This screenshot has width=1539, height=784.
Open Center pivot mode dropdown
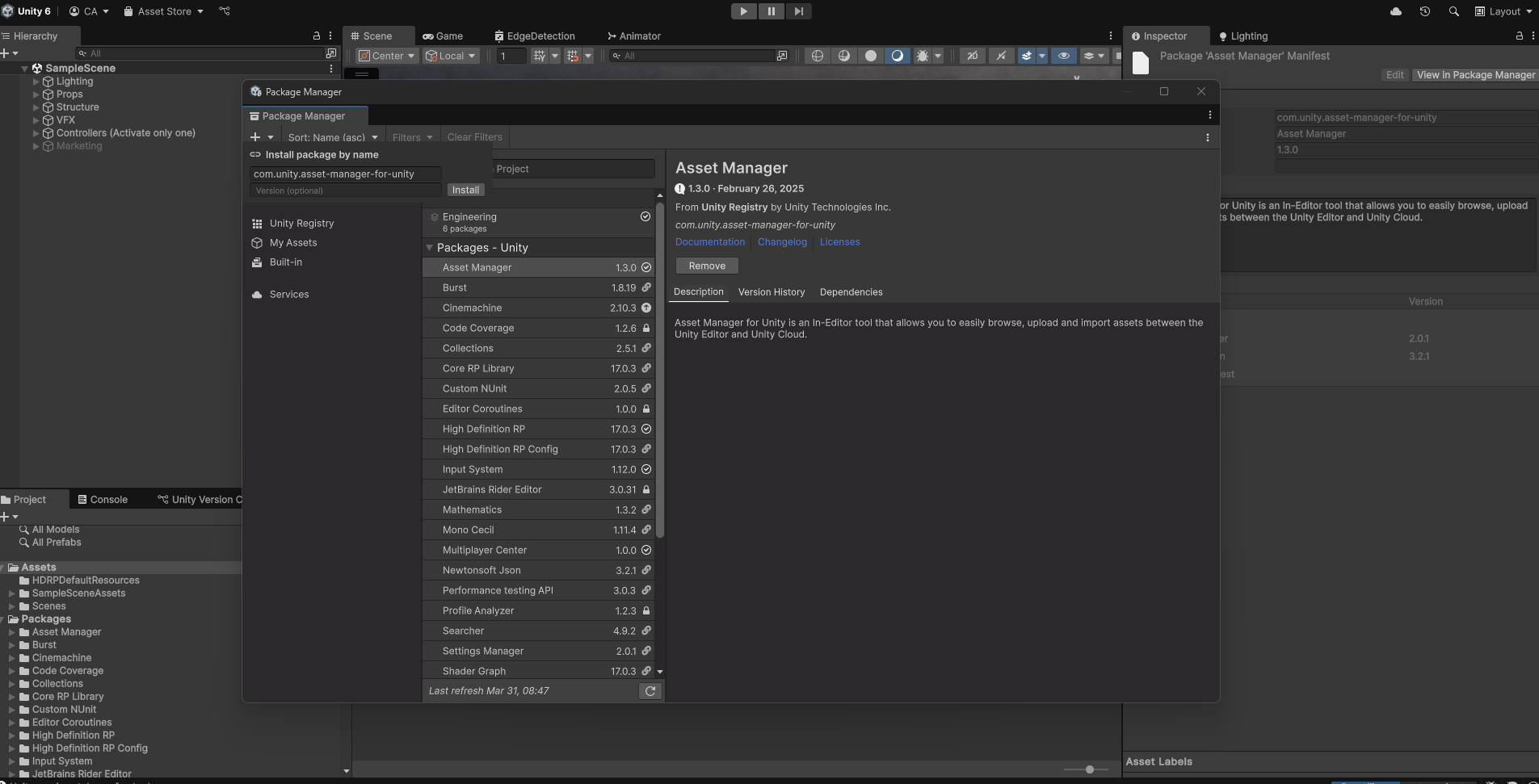(x=386, y=56)
